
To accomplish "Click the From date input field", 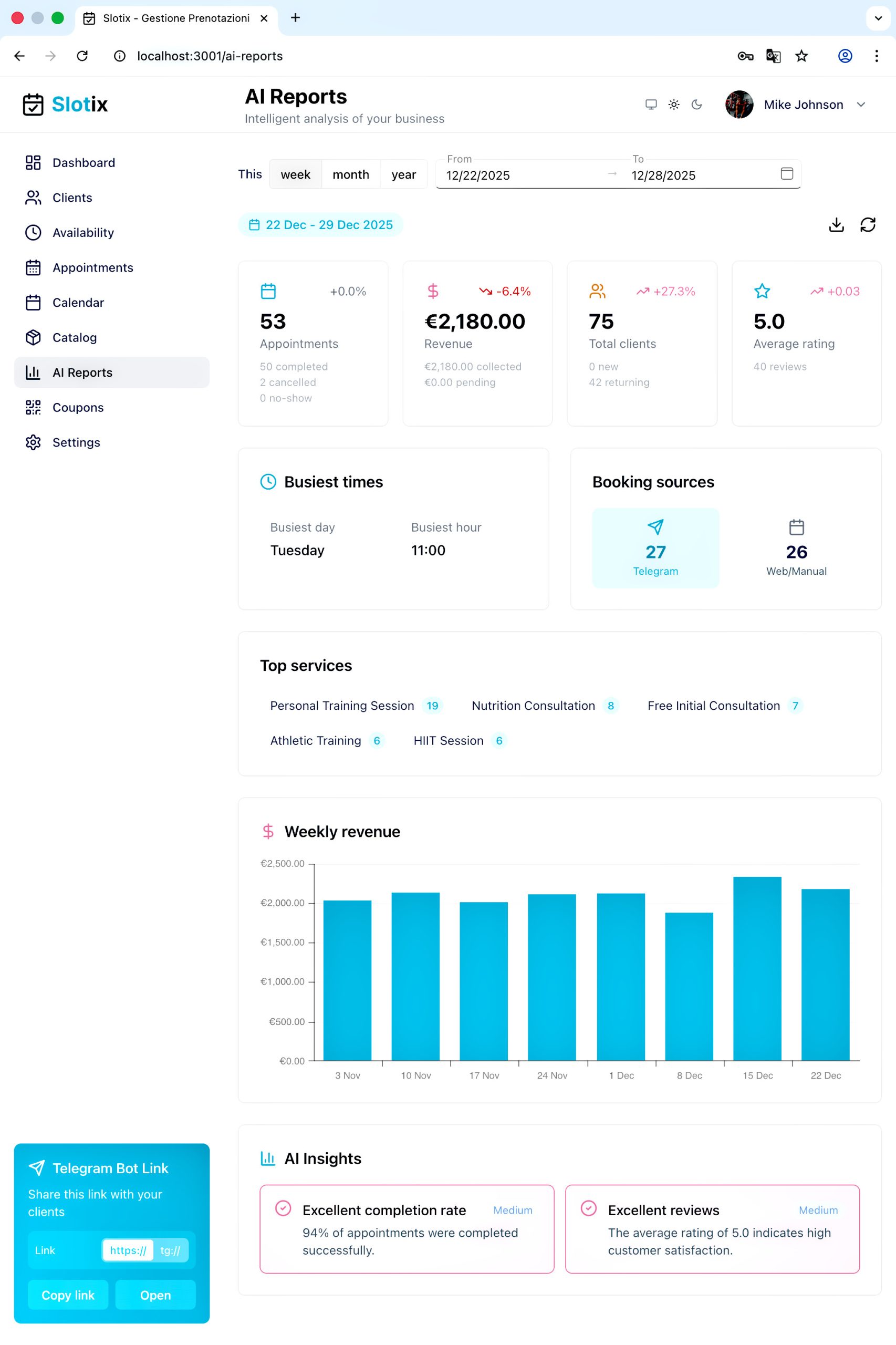I will click(x=520, y=175).
